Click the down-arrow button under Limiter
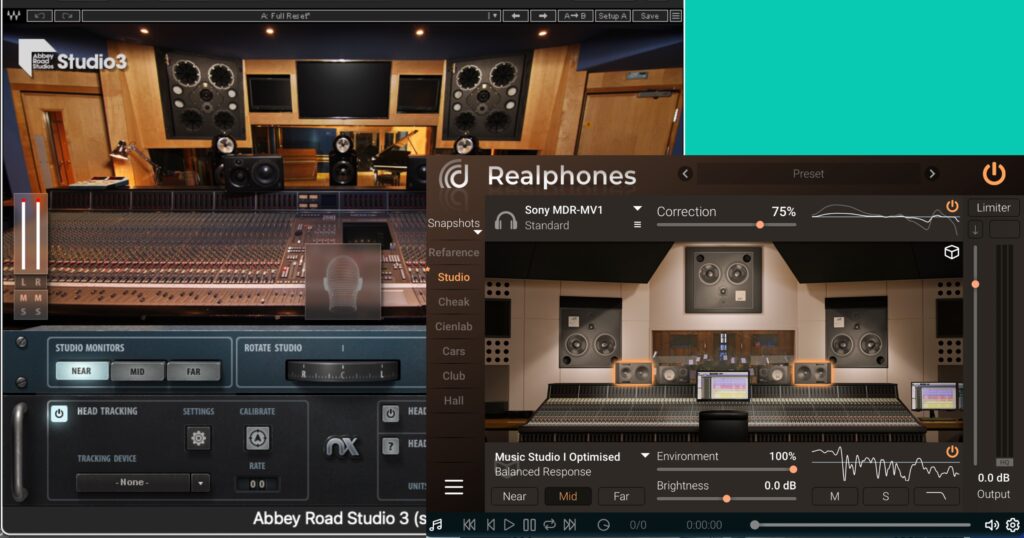 pos(976,230)
